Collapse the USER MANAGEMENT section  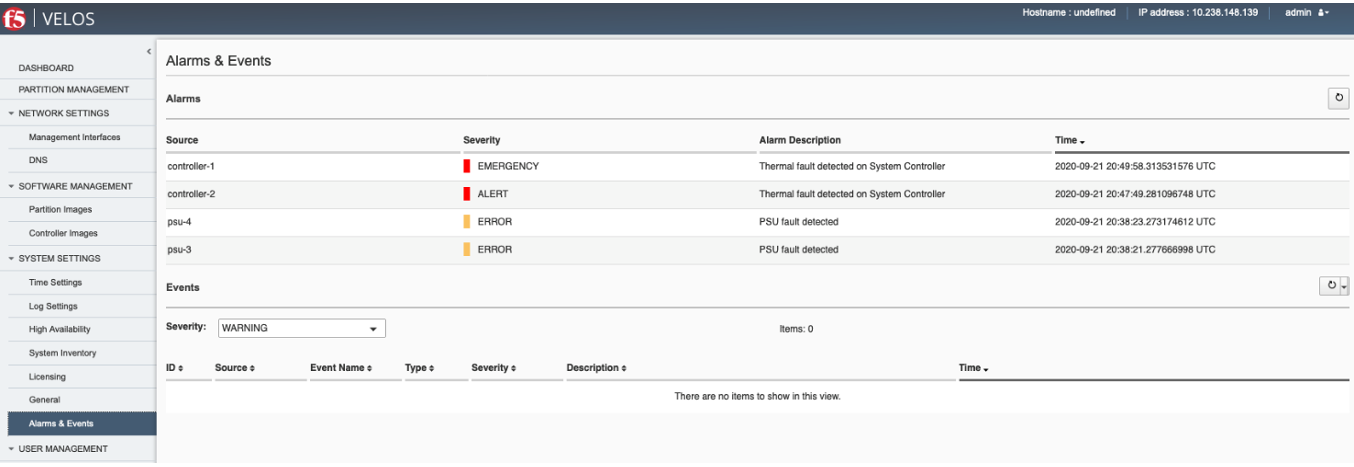tap(11, 449)
